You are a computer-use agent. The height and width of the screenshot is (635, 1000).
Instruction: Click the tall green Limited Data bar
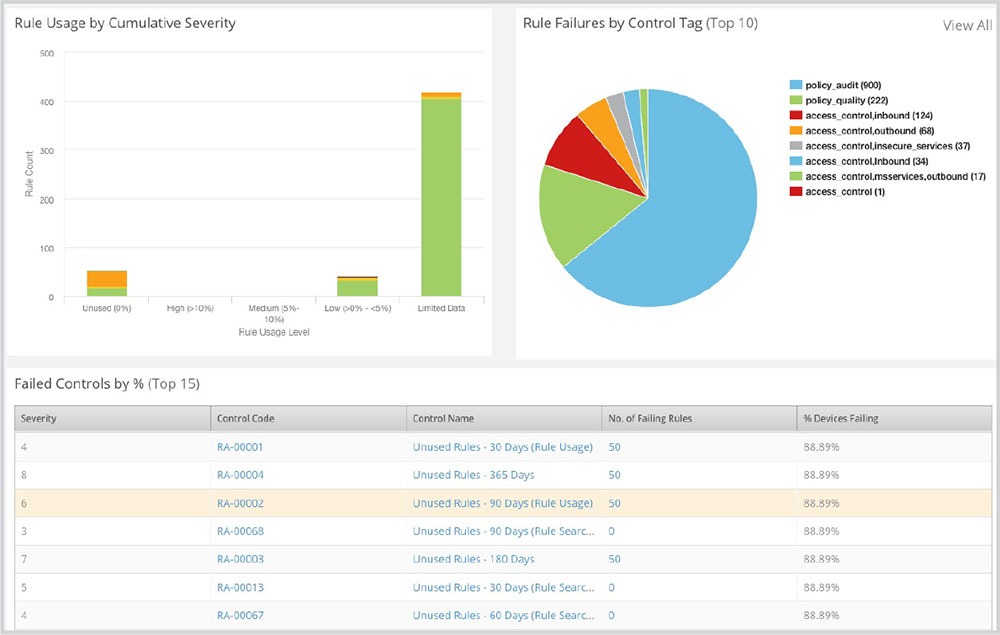click(441, 198)
